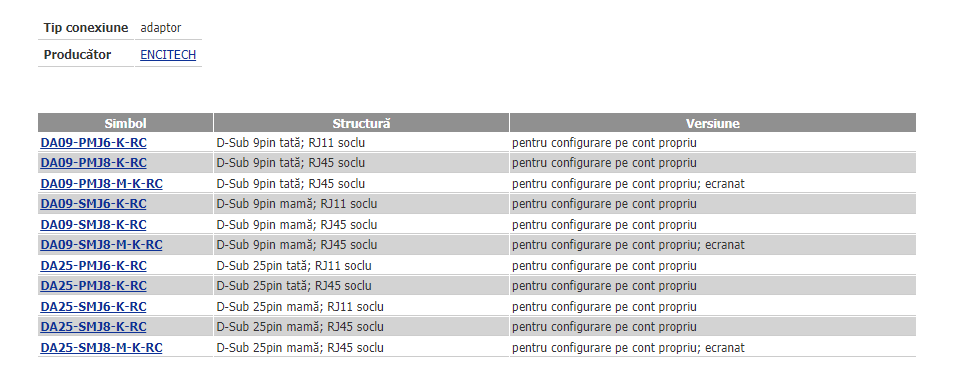
Task: Click the Simbol column header
Action: point(126,123)
